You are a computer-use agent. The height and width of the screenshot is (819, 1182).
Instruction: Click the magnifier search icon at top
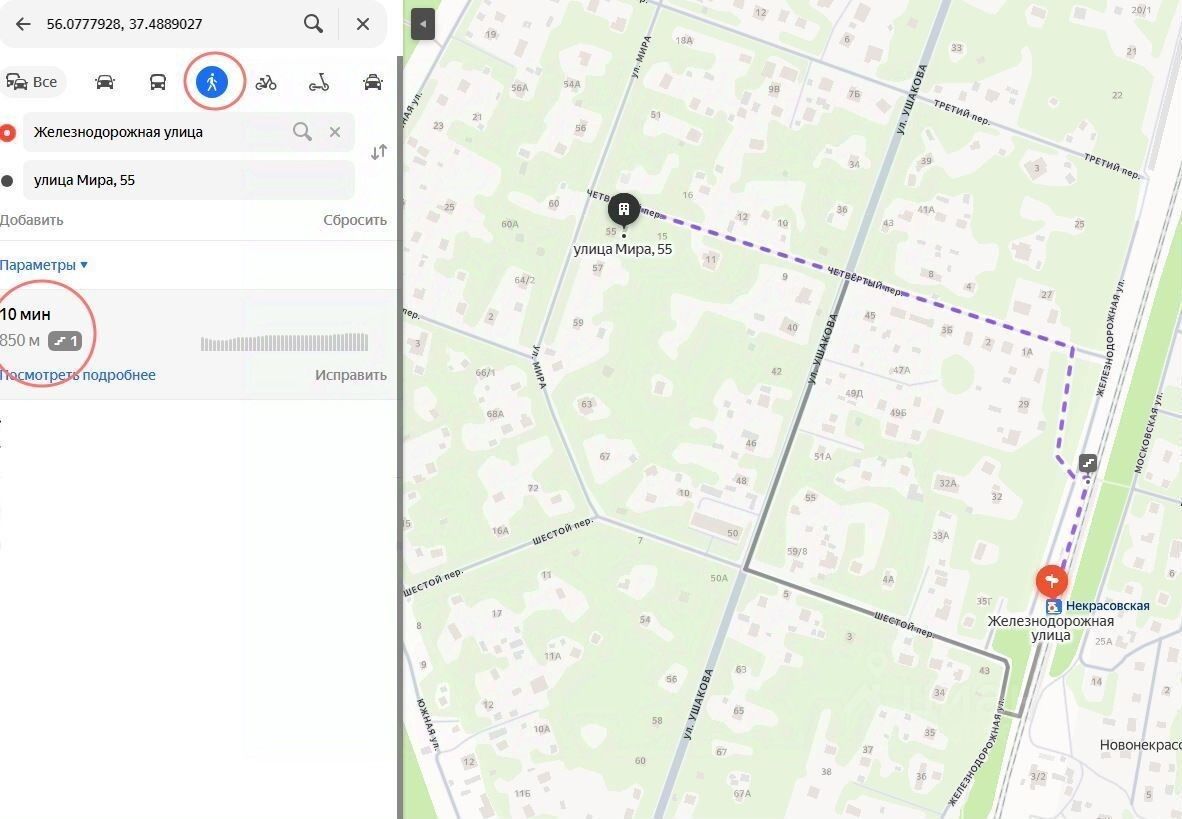tap(314, 23)
